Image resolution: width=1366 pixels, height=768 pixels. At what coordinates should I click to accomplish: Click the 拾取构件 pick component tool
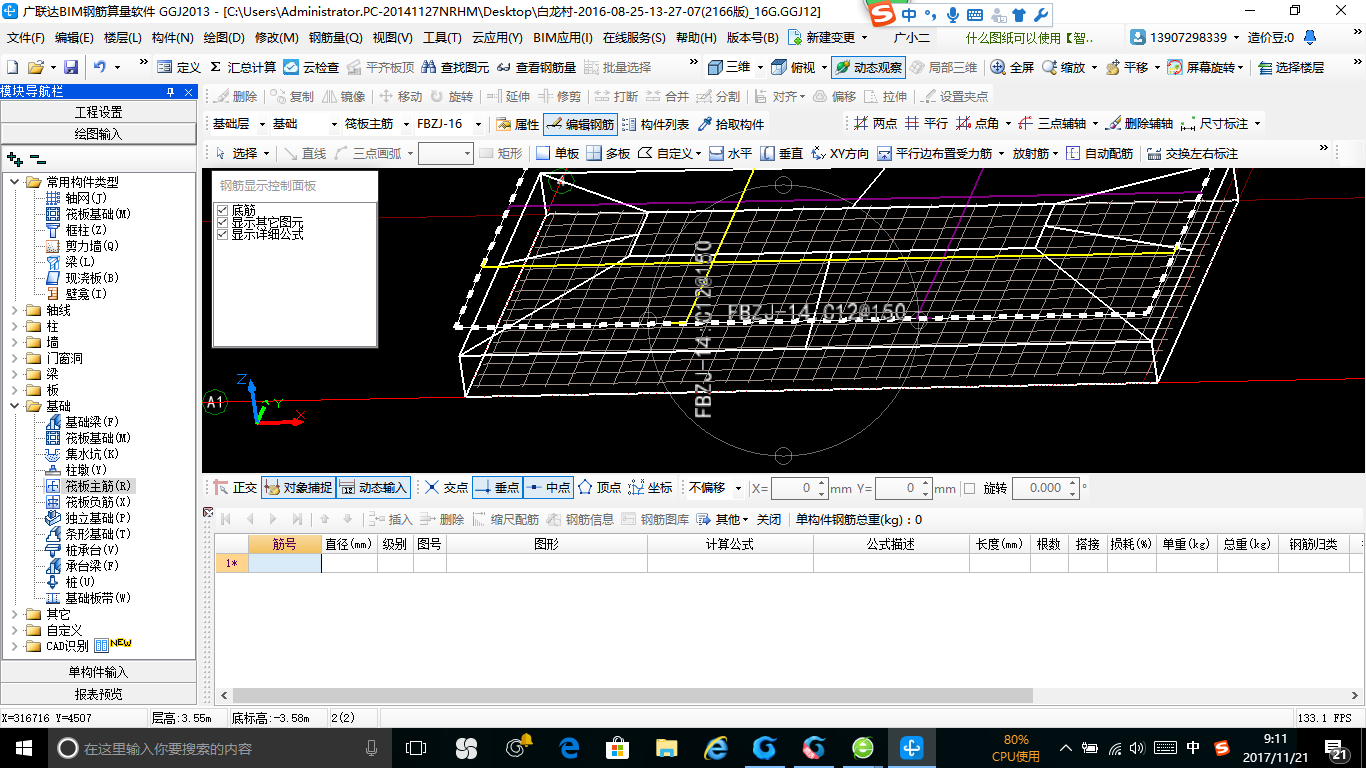tap(731, 125)
